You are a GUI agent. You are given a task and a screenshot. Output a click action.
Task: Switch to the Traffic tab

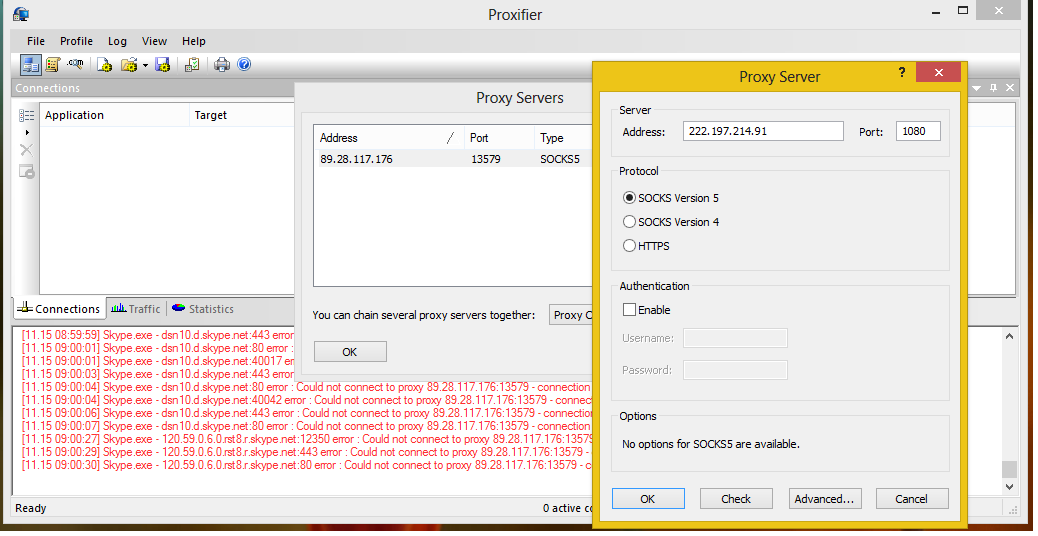135,309
